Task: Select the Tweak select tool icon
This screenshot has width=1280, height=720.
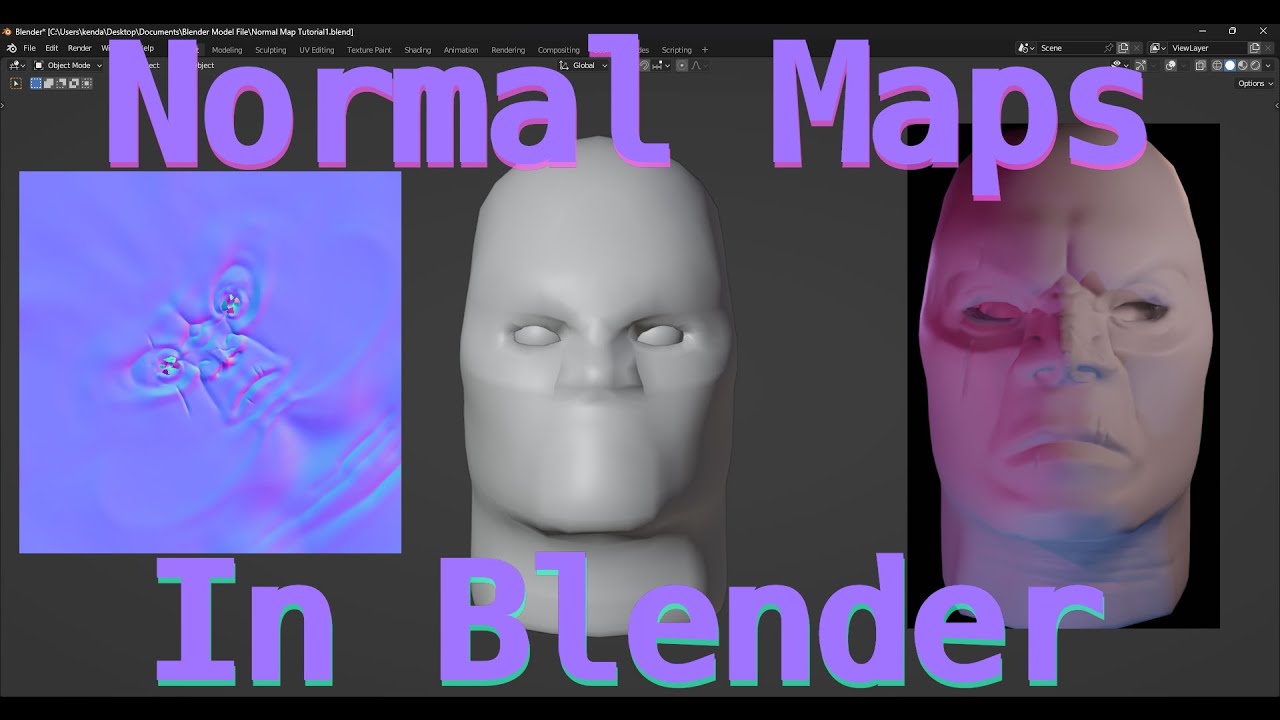Action: [16, 83]
